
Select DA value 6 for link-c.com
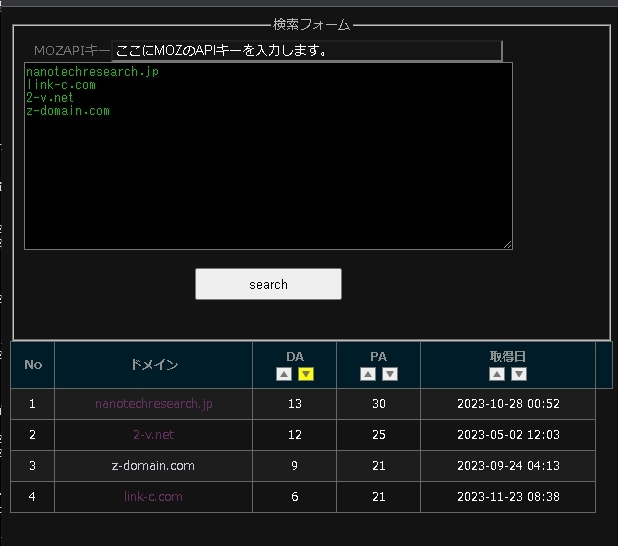295,496
